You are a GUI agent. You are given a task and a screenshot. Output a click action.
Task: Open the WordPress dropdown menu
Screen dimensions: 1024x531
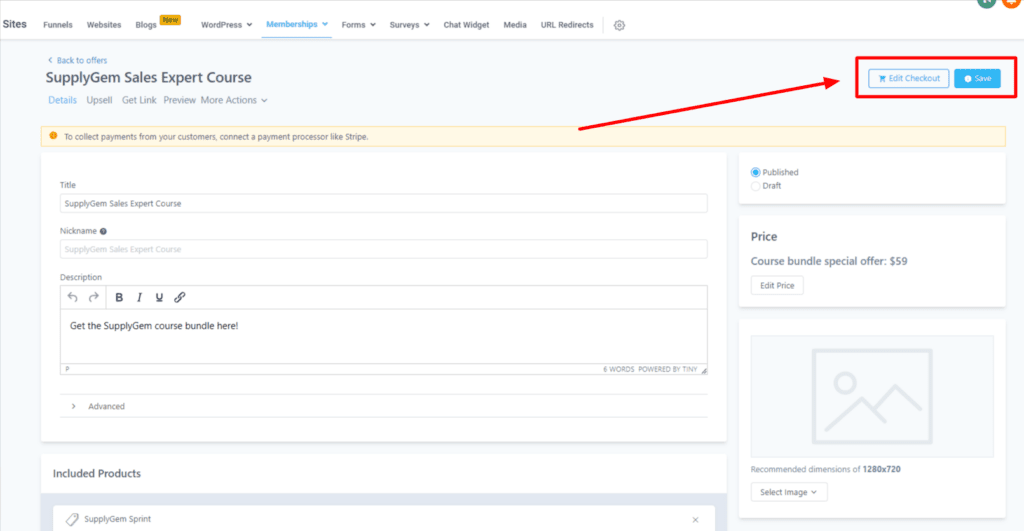pos(226,25)
